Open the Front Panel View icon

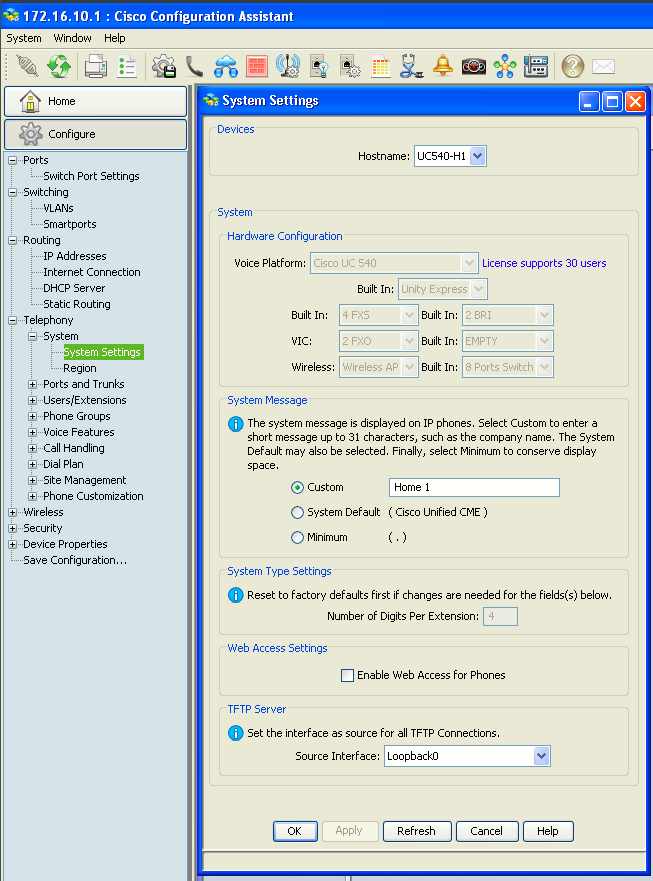[536, 66]
